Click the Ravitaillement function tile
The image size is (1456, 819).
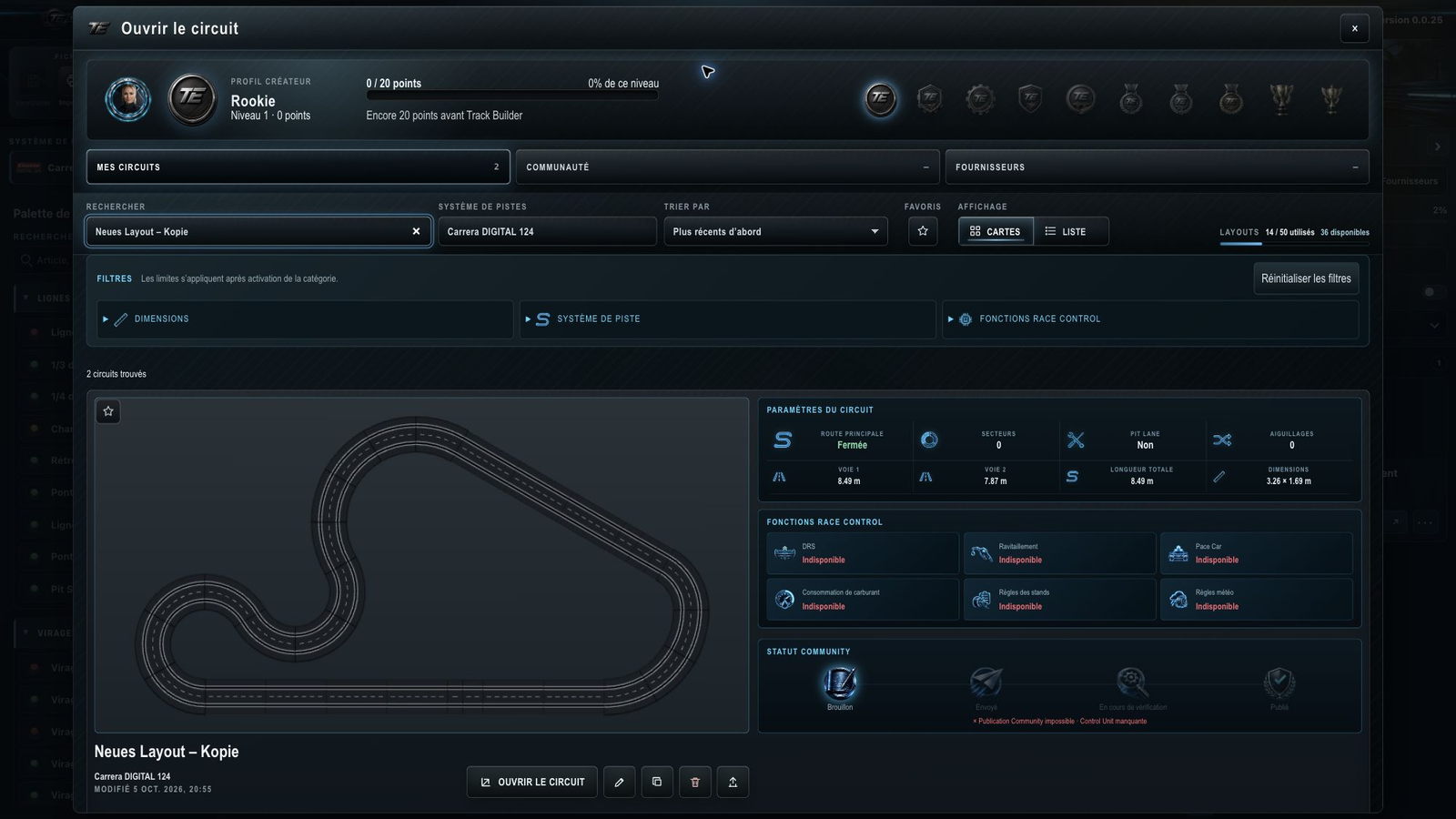1059,553
